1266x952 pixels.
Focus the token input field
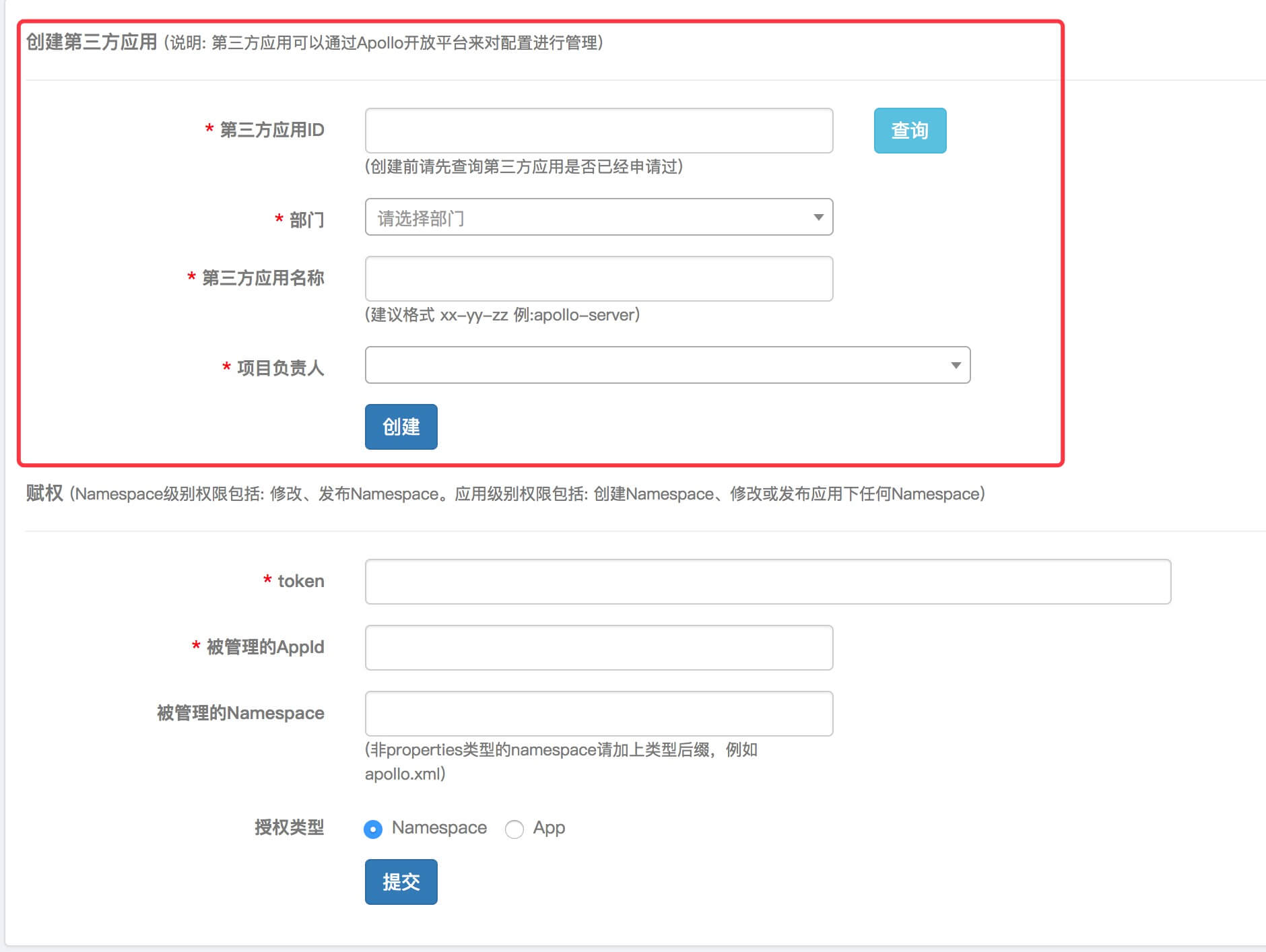pyautogui.click(x=768, y=582)
